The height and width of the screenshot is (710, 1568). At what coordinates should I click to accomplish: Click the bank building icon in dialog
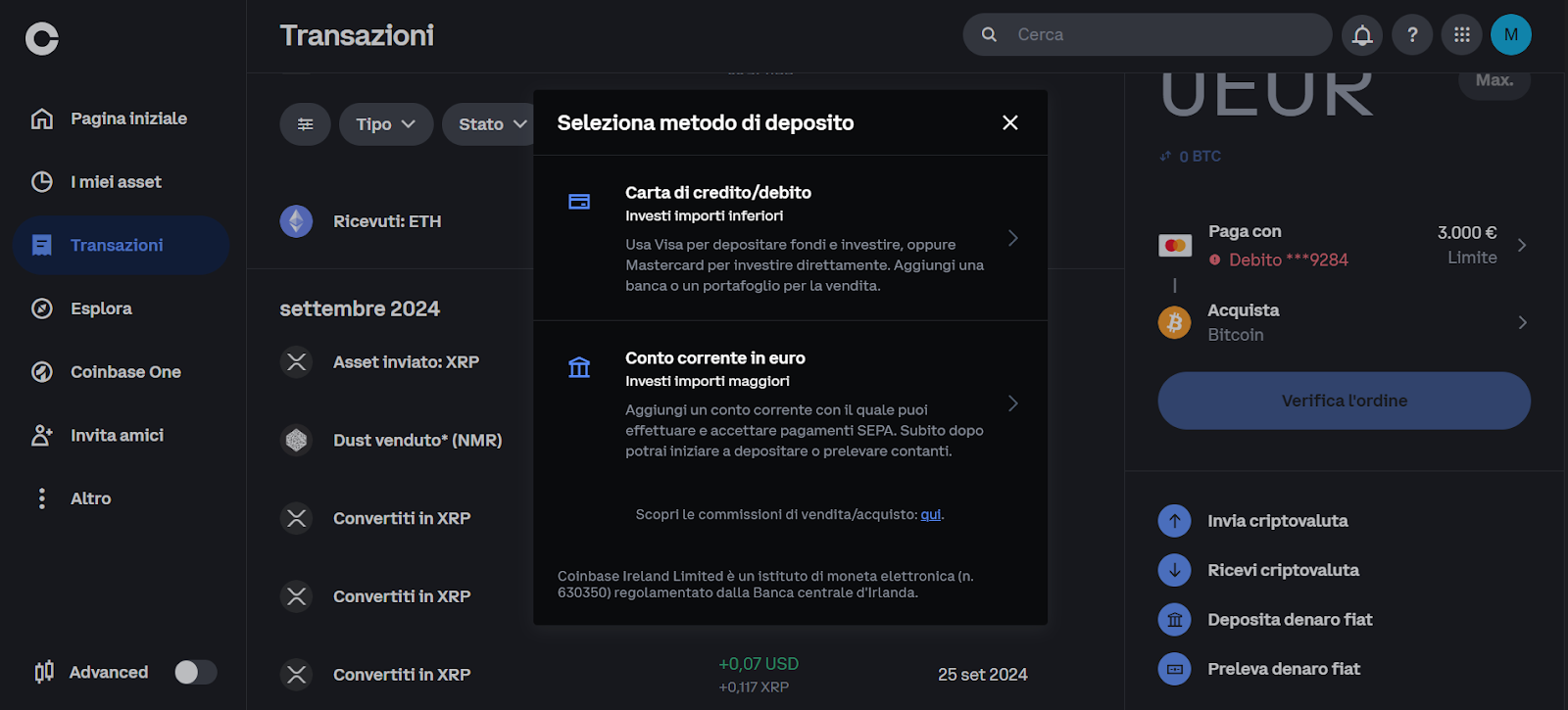click(x=579, y=367)
